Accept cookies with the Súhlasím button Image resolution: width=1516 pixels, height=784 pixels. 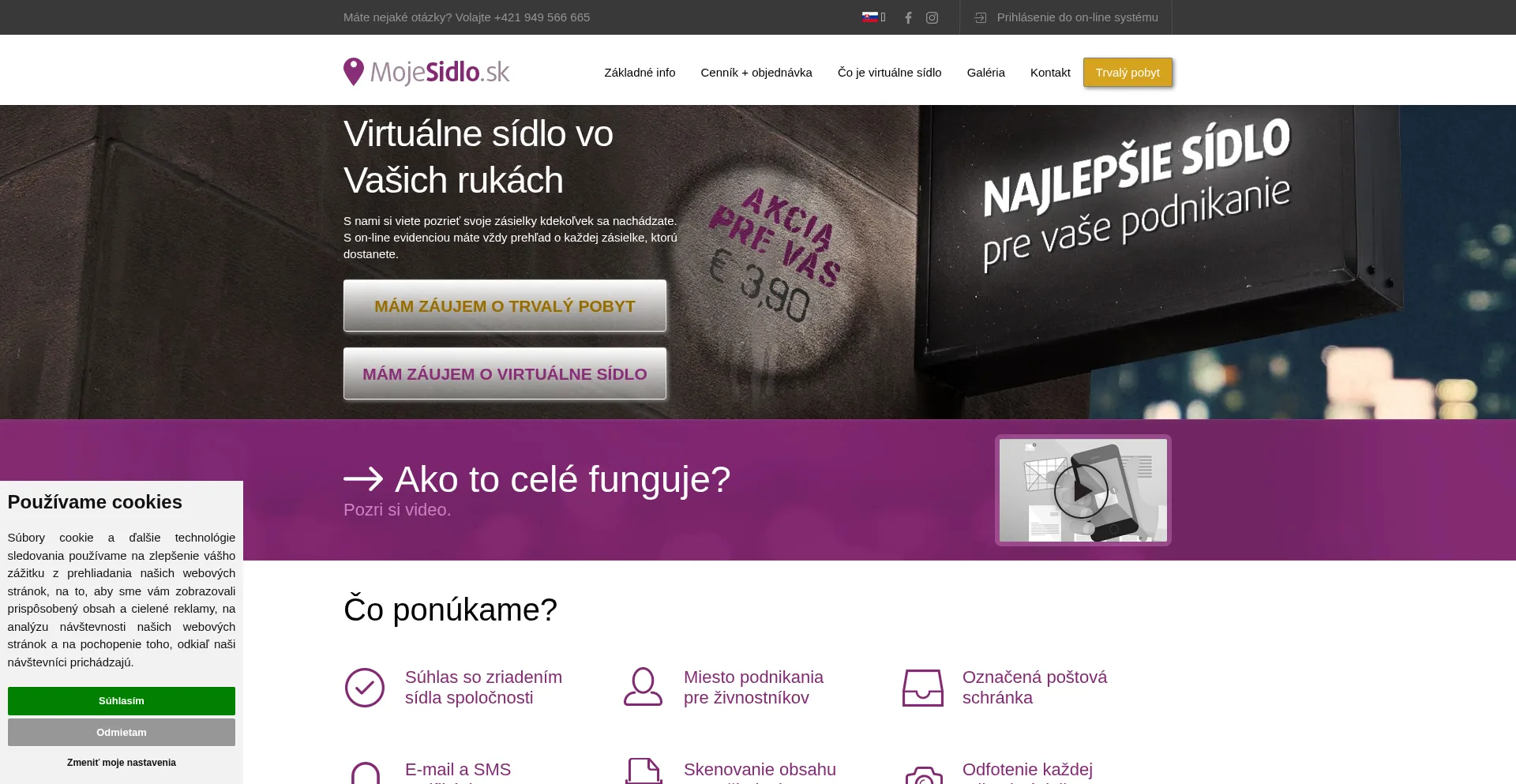[122, 701]
